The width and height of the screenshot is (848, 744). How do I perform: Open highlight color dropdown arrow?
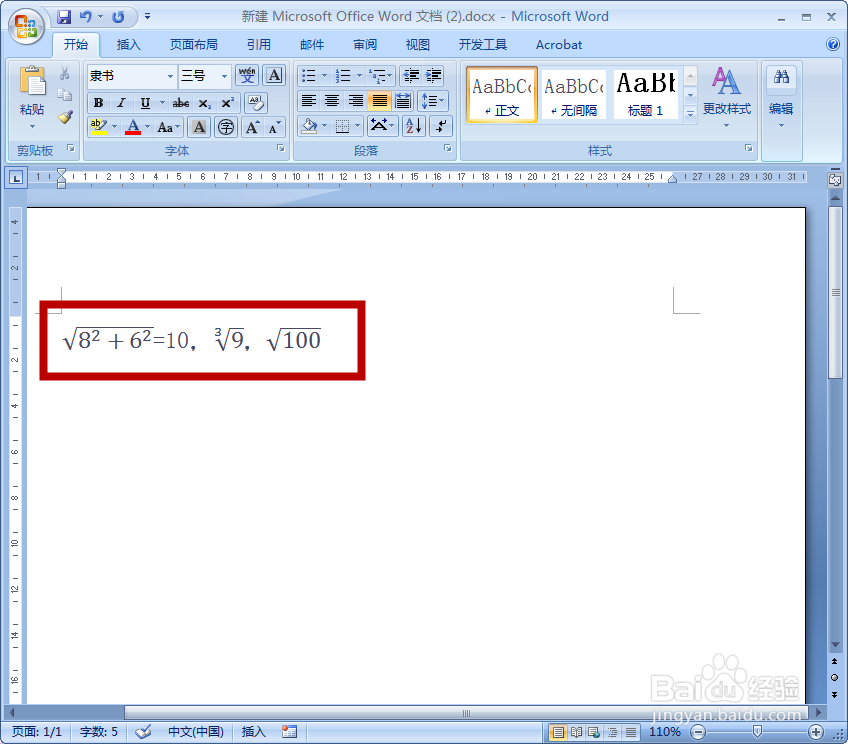[x=114, y=127]
